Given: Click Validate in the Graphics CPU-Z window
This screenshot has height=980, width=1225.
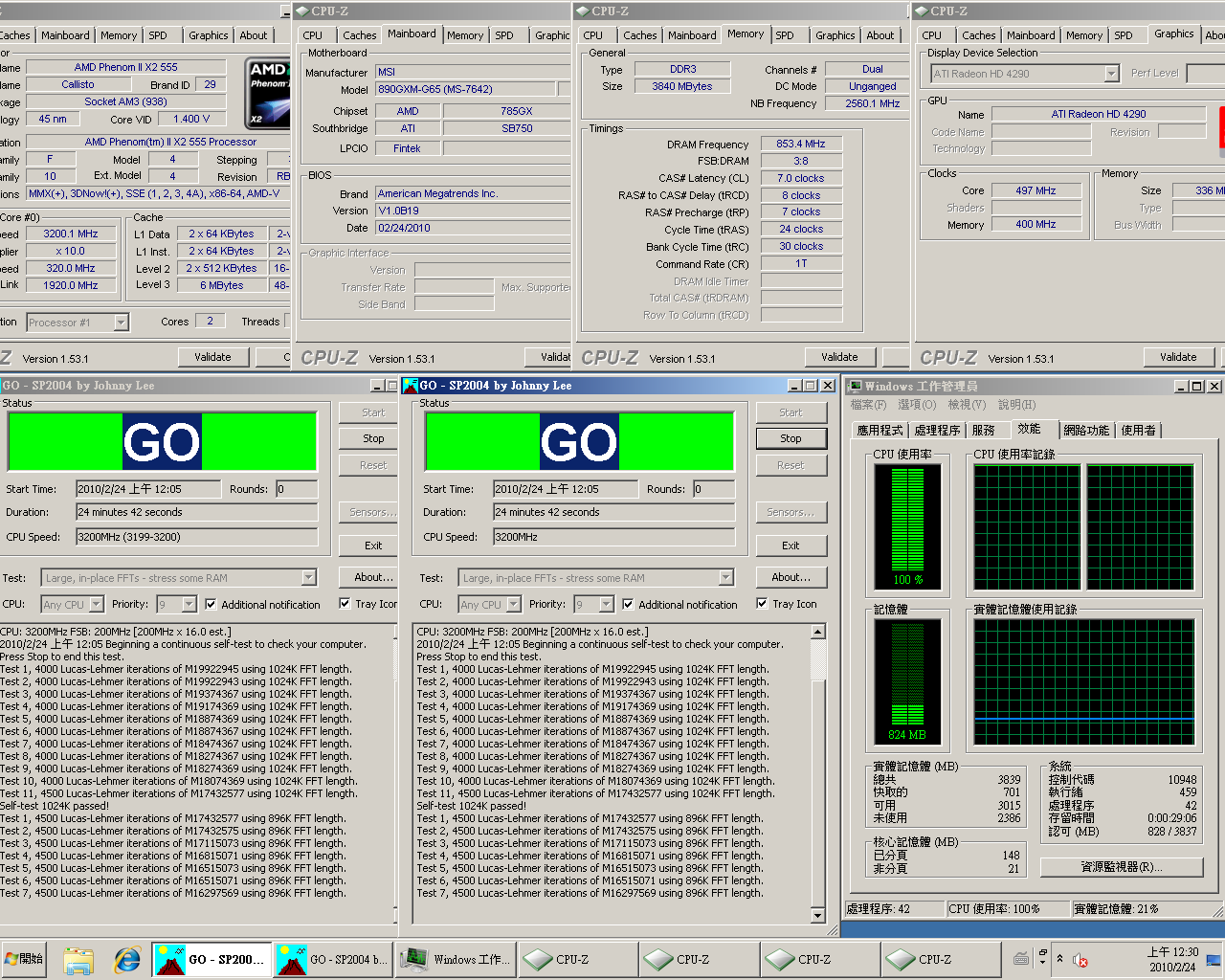Looking at the screenshot, I should click(1178, 357).
